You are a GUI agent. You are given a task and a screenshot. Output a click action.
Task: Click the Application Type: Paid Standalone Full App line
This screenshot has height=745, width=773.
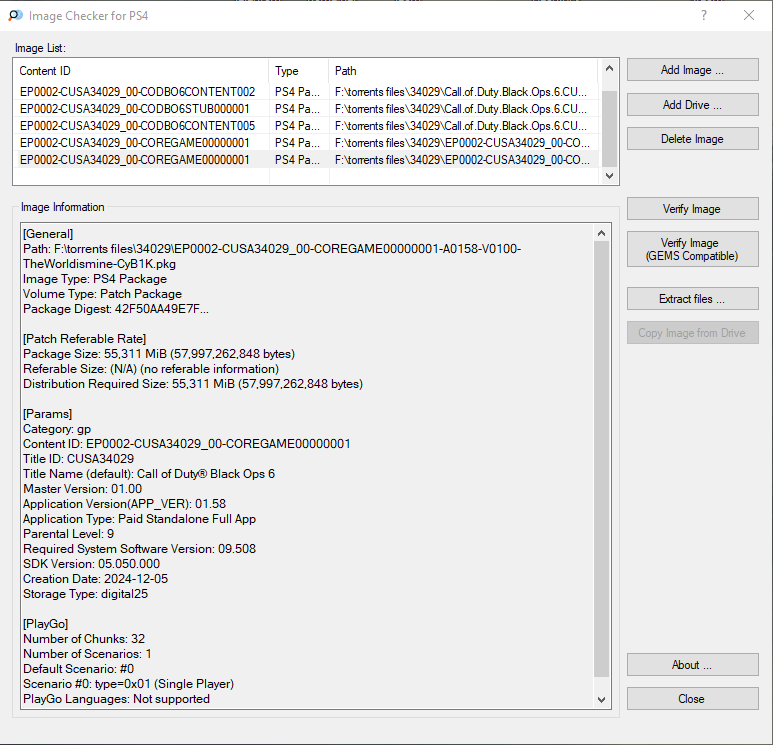(140, 519)
